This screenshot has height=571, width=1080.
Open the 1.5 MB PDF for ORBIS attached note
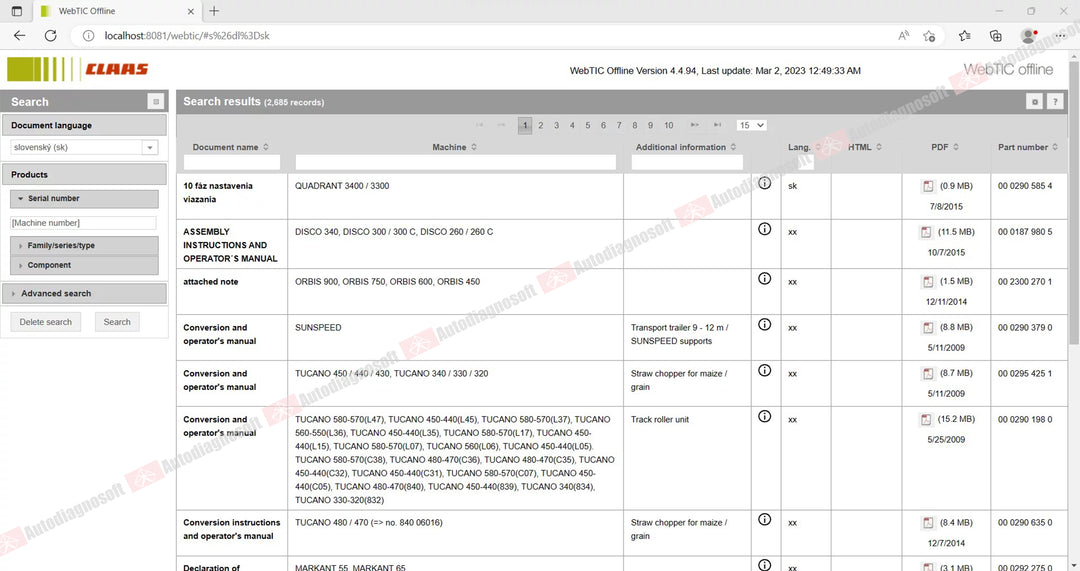click(928, 282)
